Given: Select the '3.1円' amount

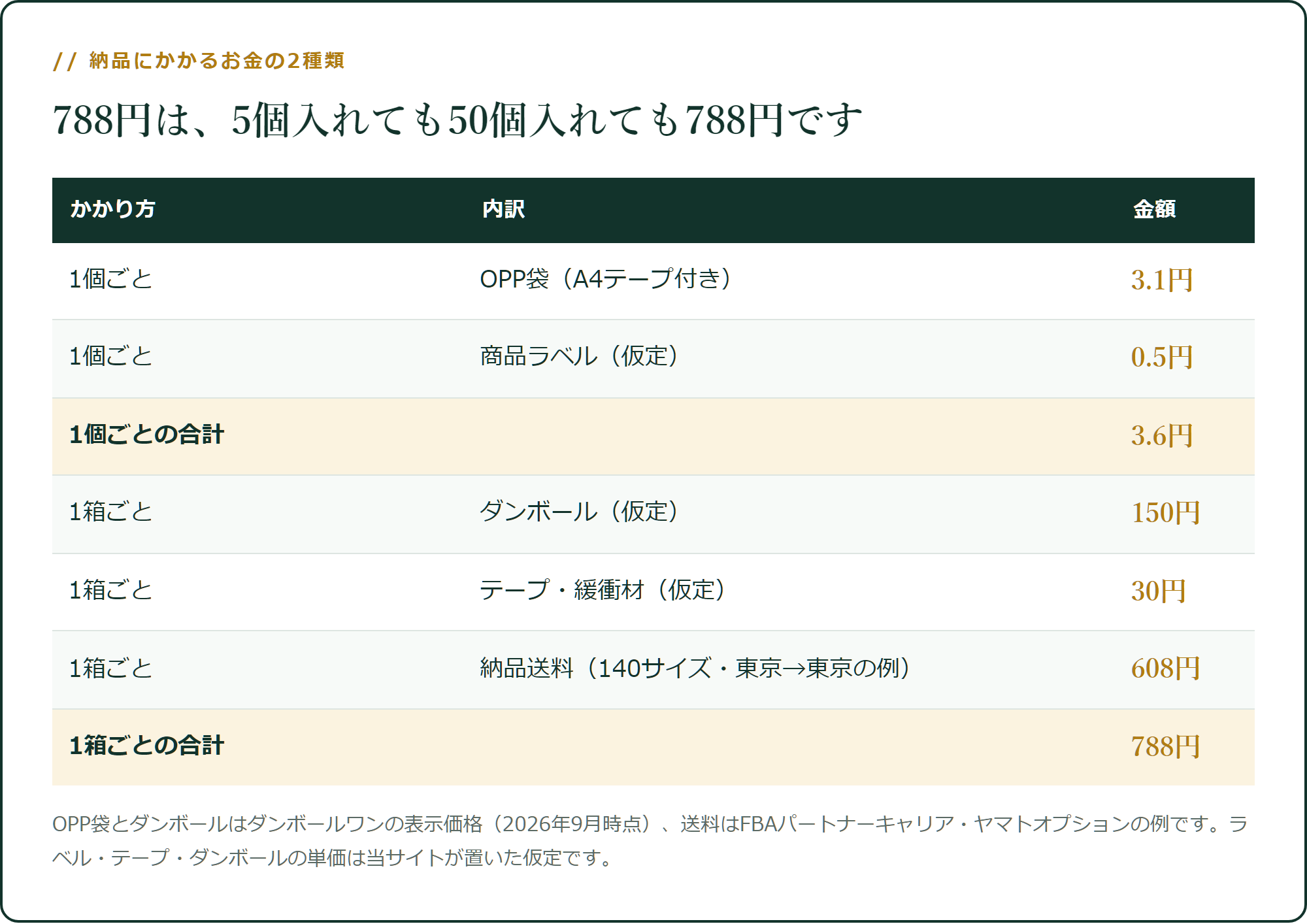Looking at the screenshot, I should 1162,280.
